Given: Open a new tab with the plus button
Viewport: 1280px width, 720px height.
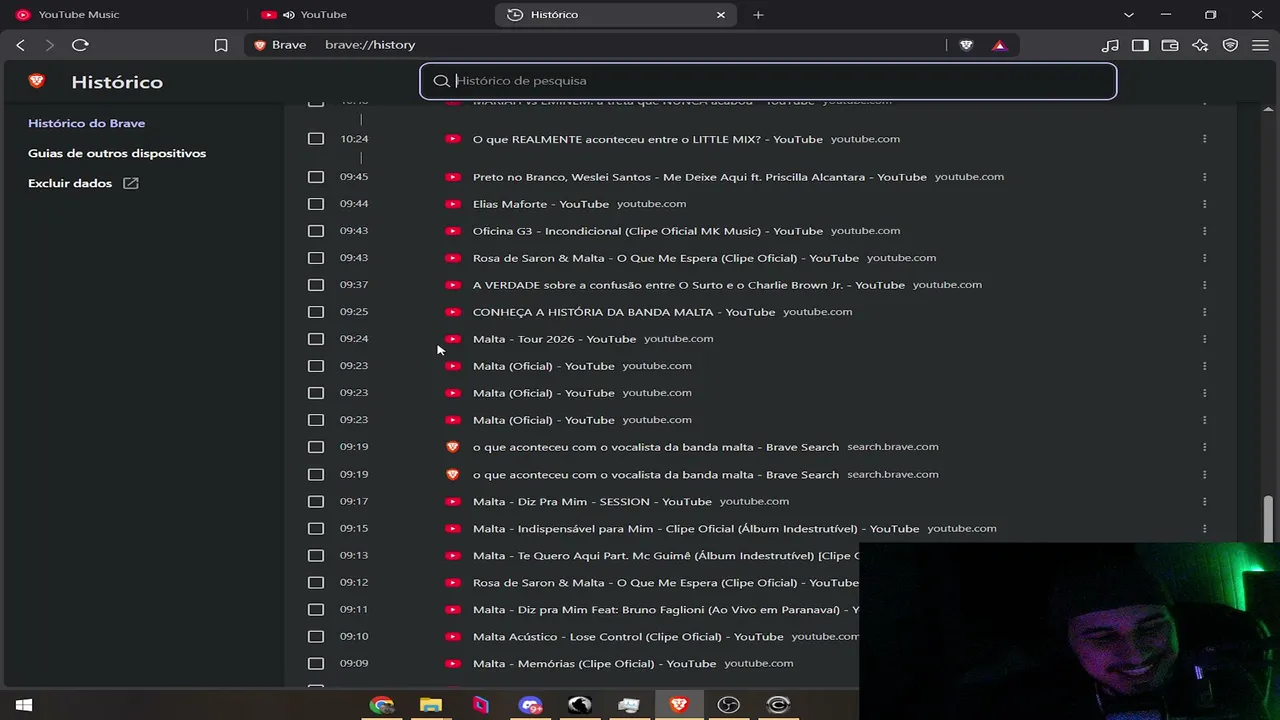Looking at the screenshot, I should (x=758, y=15).
